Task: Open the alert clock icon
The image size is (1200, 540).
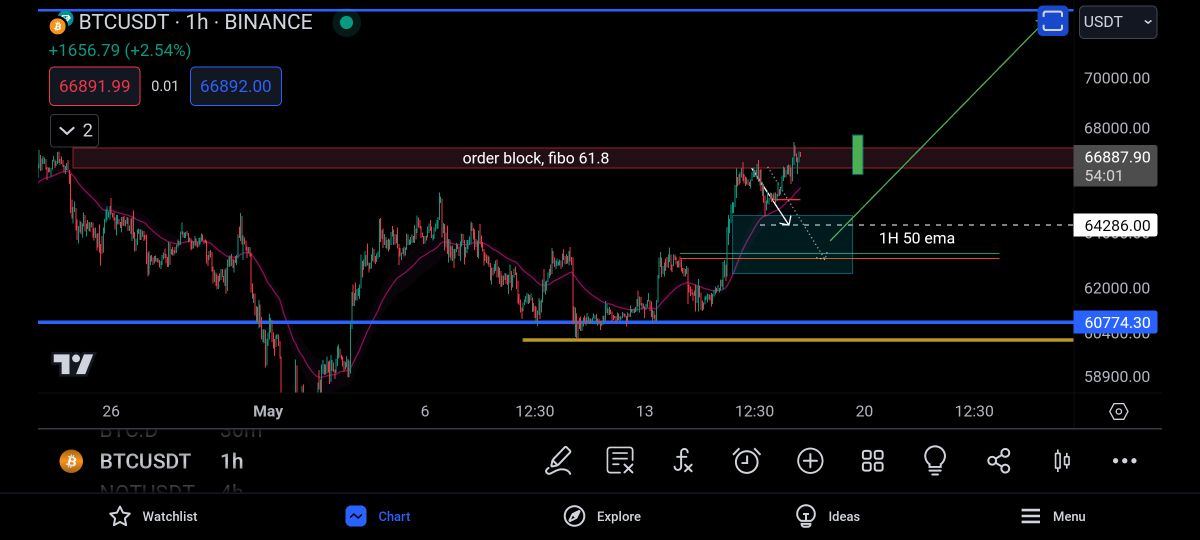Action: [747, 461]
